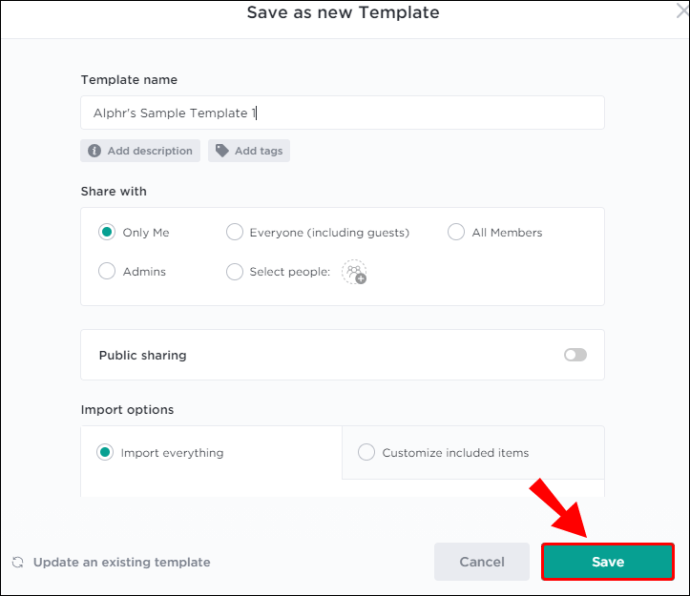The width and height of the screenshot is (690, 596).
Task: Click the tag icon beside Add tags
Action: coord(222,151)
